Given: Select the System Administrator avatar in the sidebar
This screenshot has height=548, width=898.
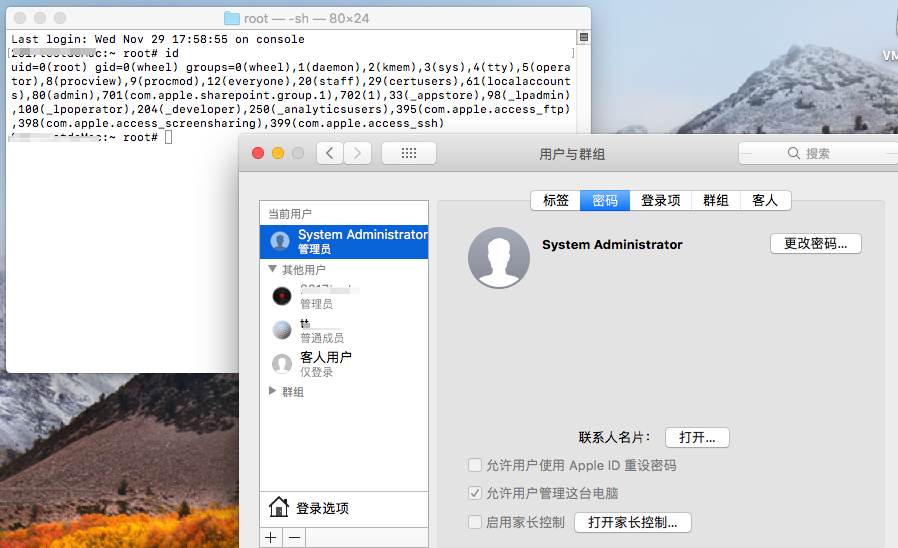Looking at the screenshot, I should [x=280, y=241].
